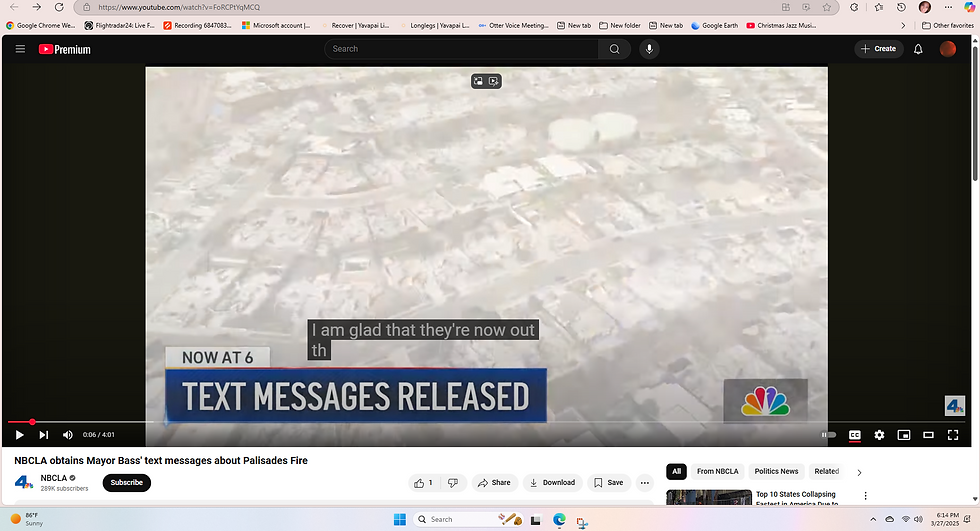Open the YouTube guide hamburger menu
Viewport: 980px width, 531px height.
click(x=20, y=49)
